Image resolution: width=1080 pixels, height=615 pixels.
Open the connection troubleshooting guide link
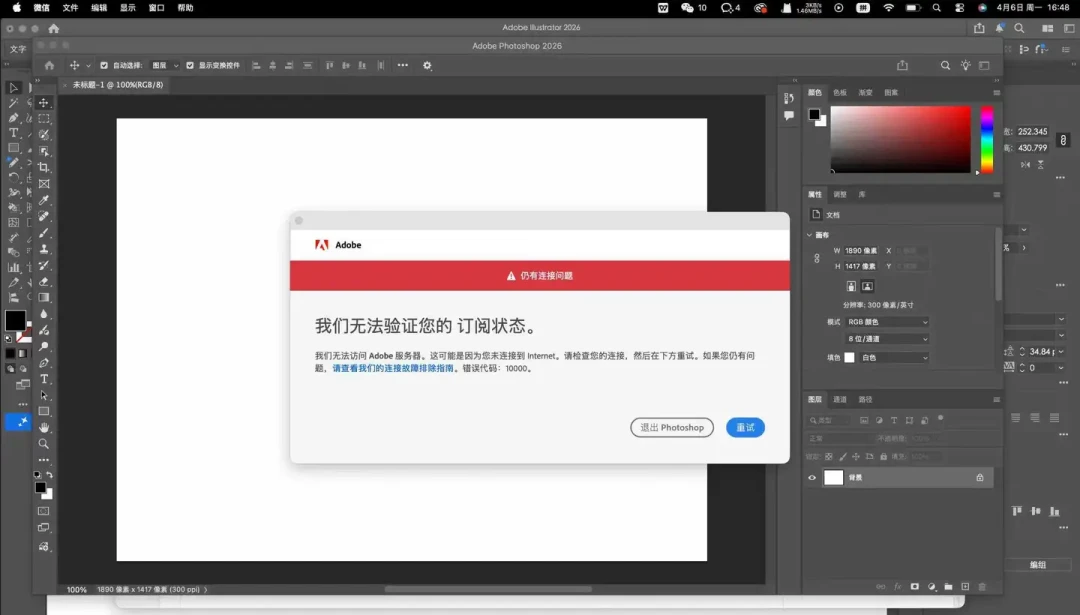pyautogui.click(x=393, y=368)
